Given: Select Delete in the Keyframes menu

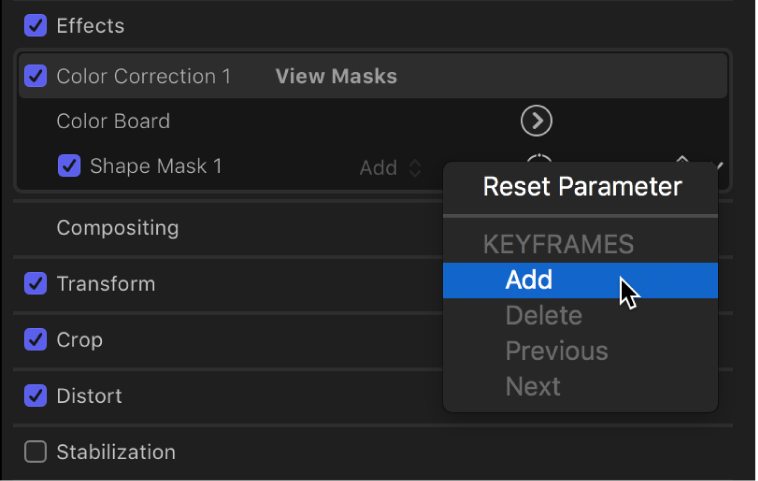Looking at the screenshot, I should pyautogui.click(x=543, y=316).
